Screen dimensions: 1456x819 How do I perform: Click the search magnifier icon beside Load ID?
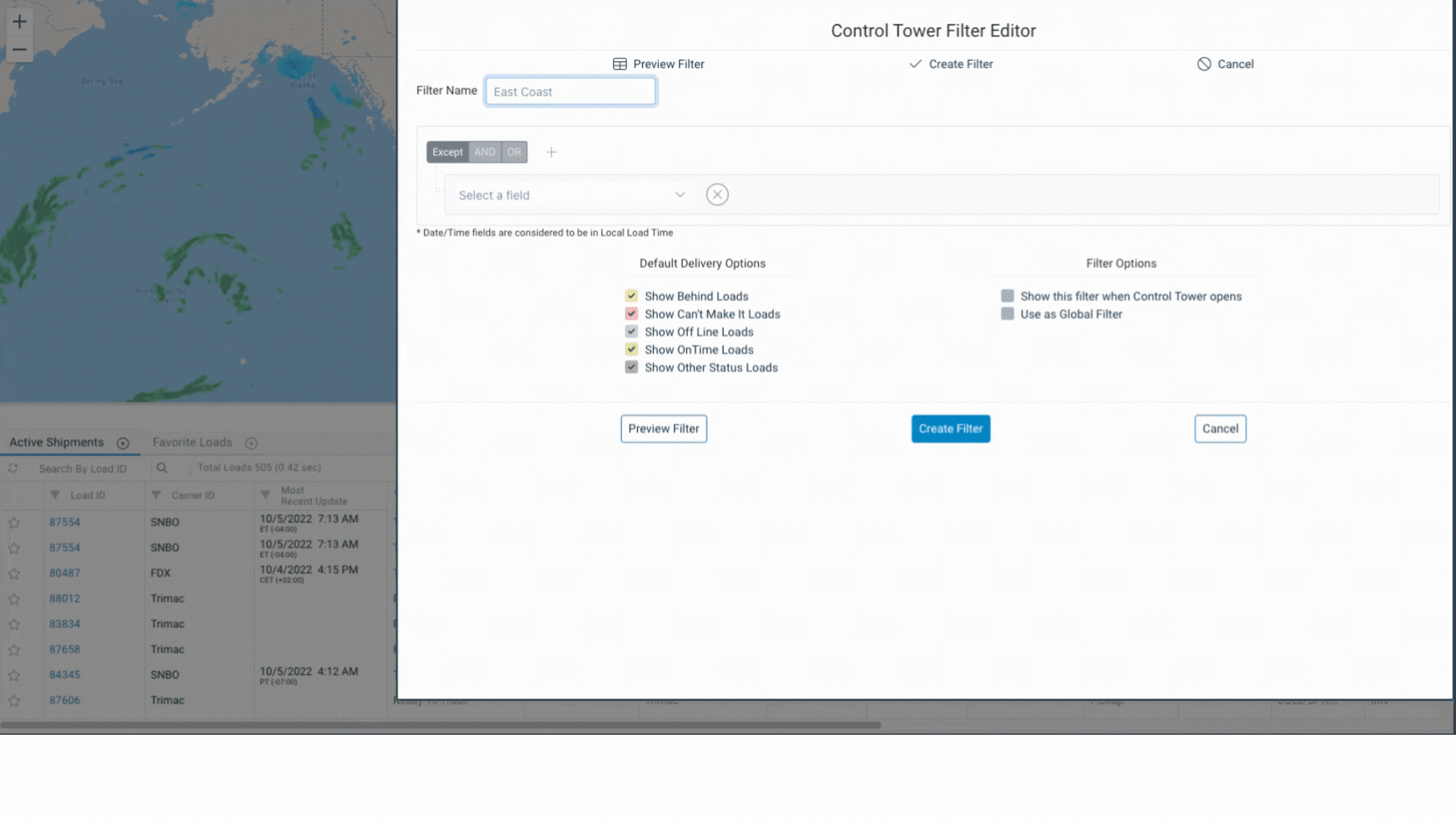162,468
